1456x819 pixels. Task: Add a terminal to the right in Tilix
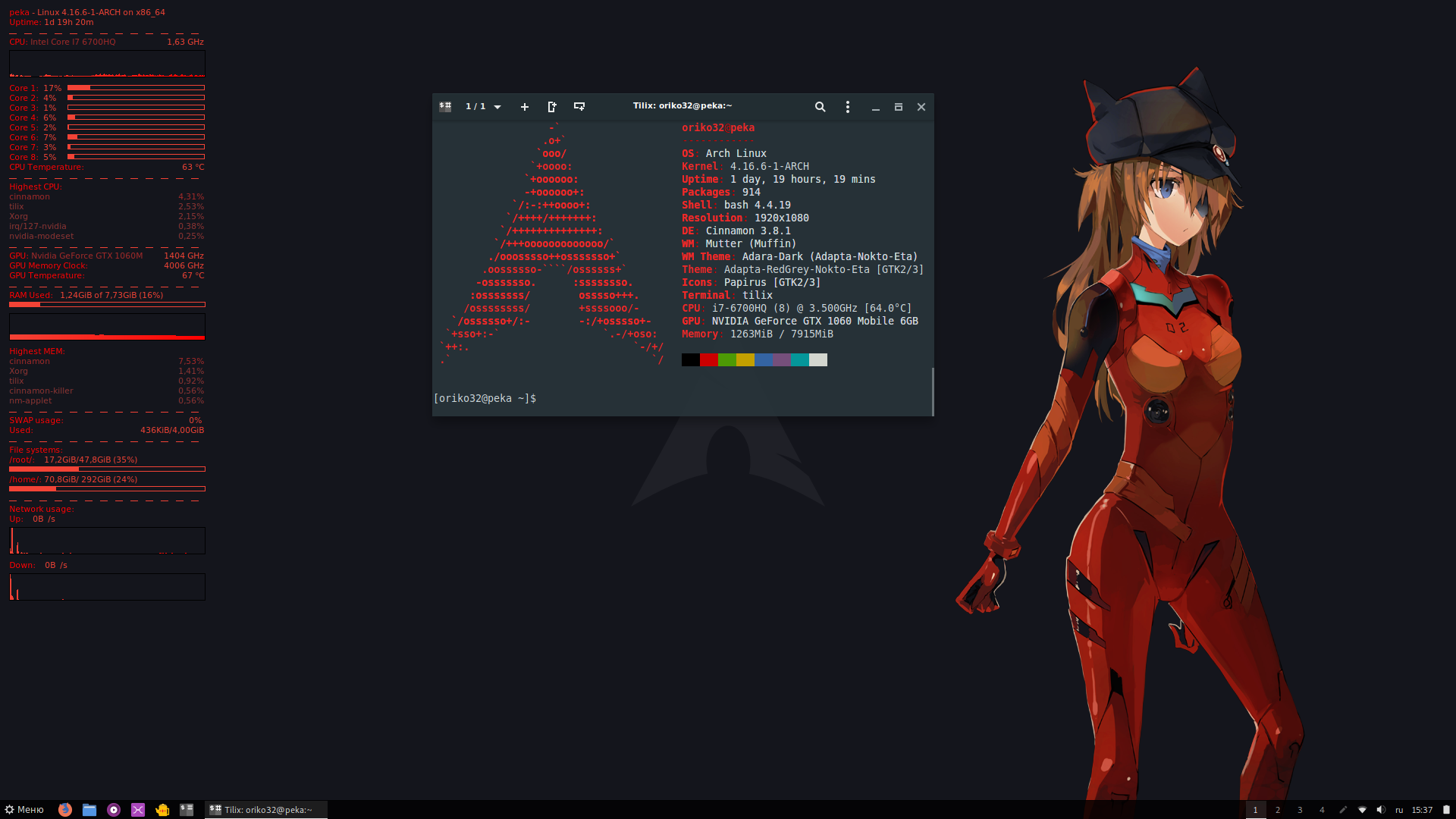pos(552,107)
